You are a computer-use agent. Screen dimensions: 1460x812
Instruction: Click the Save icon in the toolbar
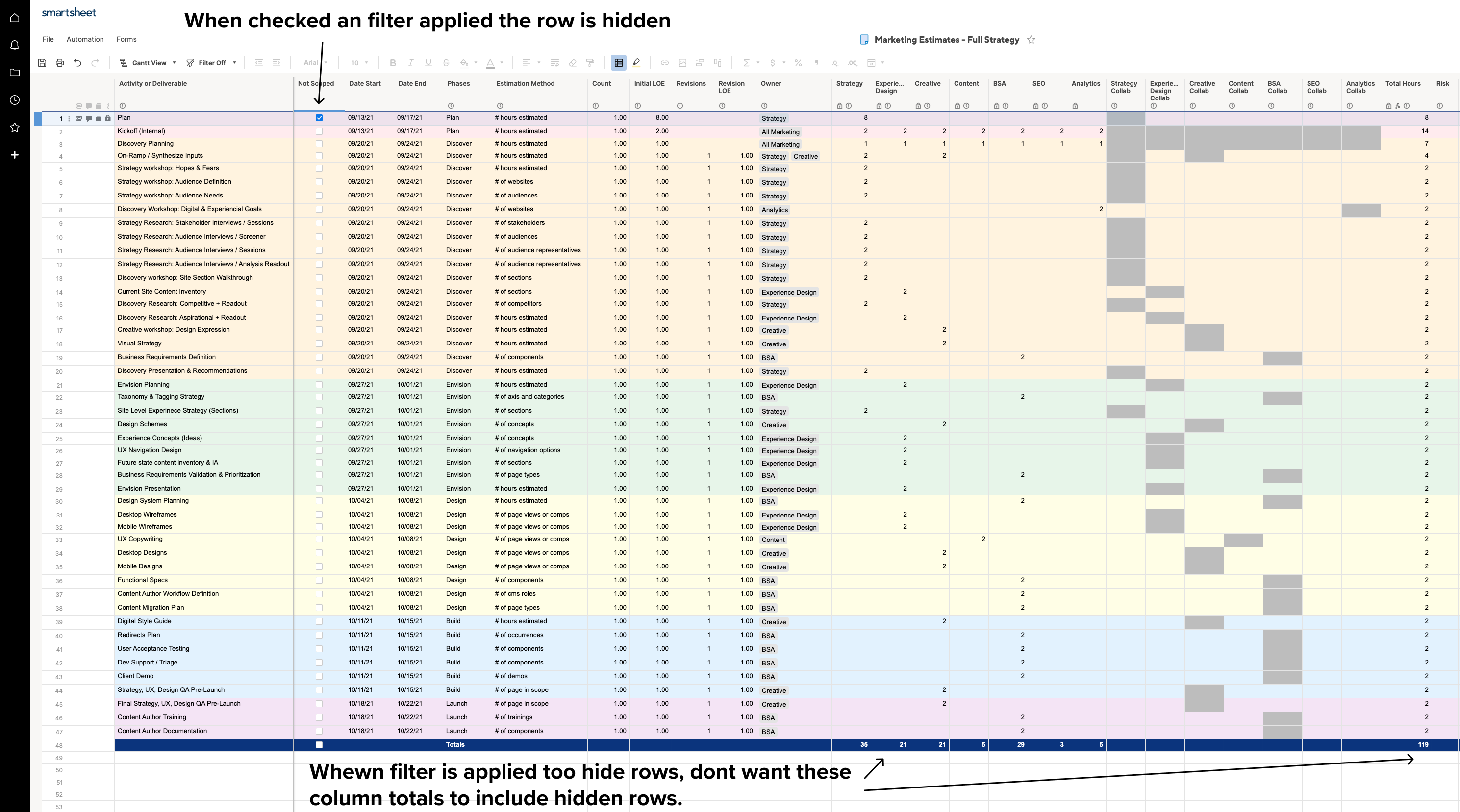(x=42, y=62)
